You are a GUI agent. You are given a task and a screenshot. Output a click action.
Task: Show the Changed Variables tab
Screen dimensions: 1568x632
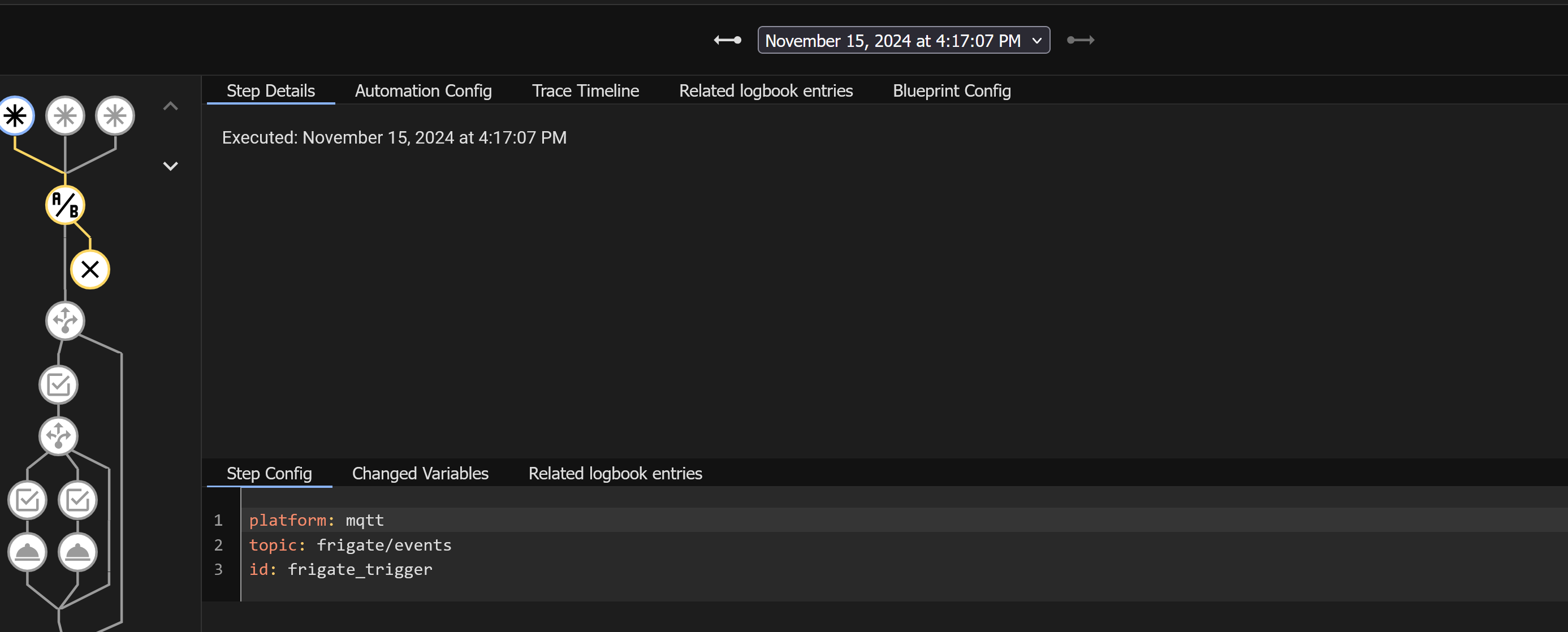(x=420, y=473)
